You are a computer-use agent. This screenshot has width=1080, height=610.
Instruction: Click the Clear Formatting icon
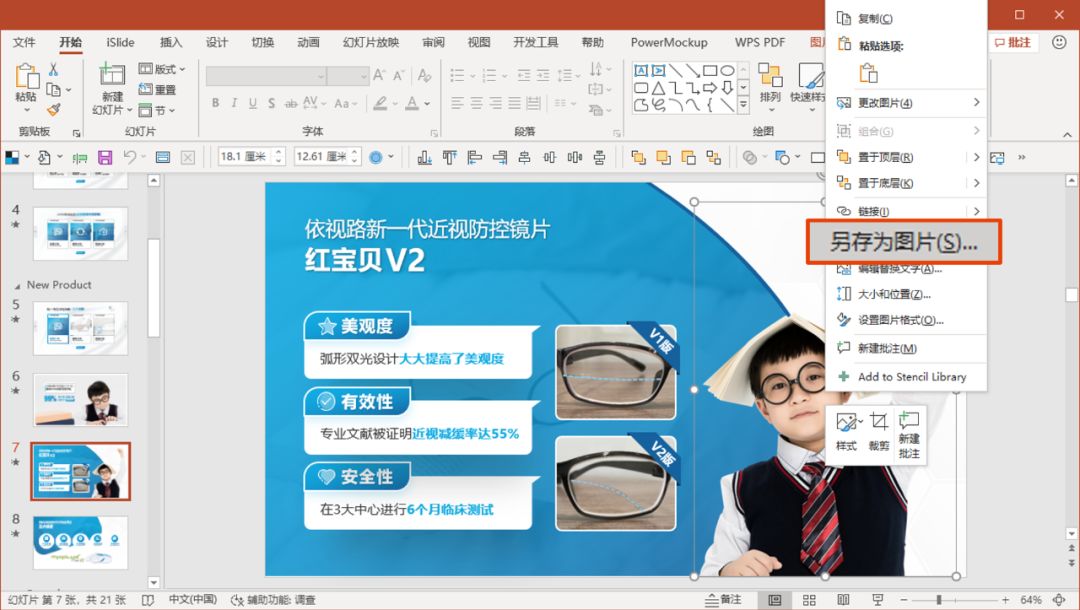coord(424,76)
